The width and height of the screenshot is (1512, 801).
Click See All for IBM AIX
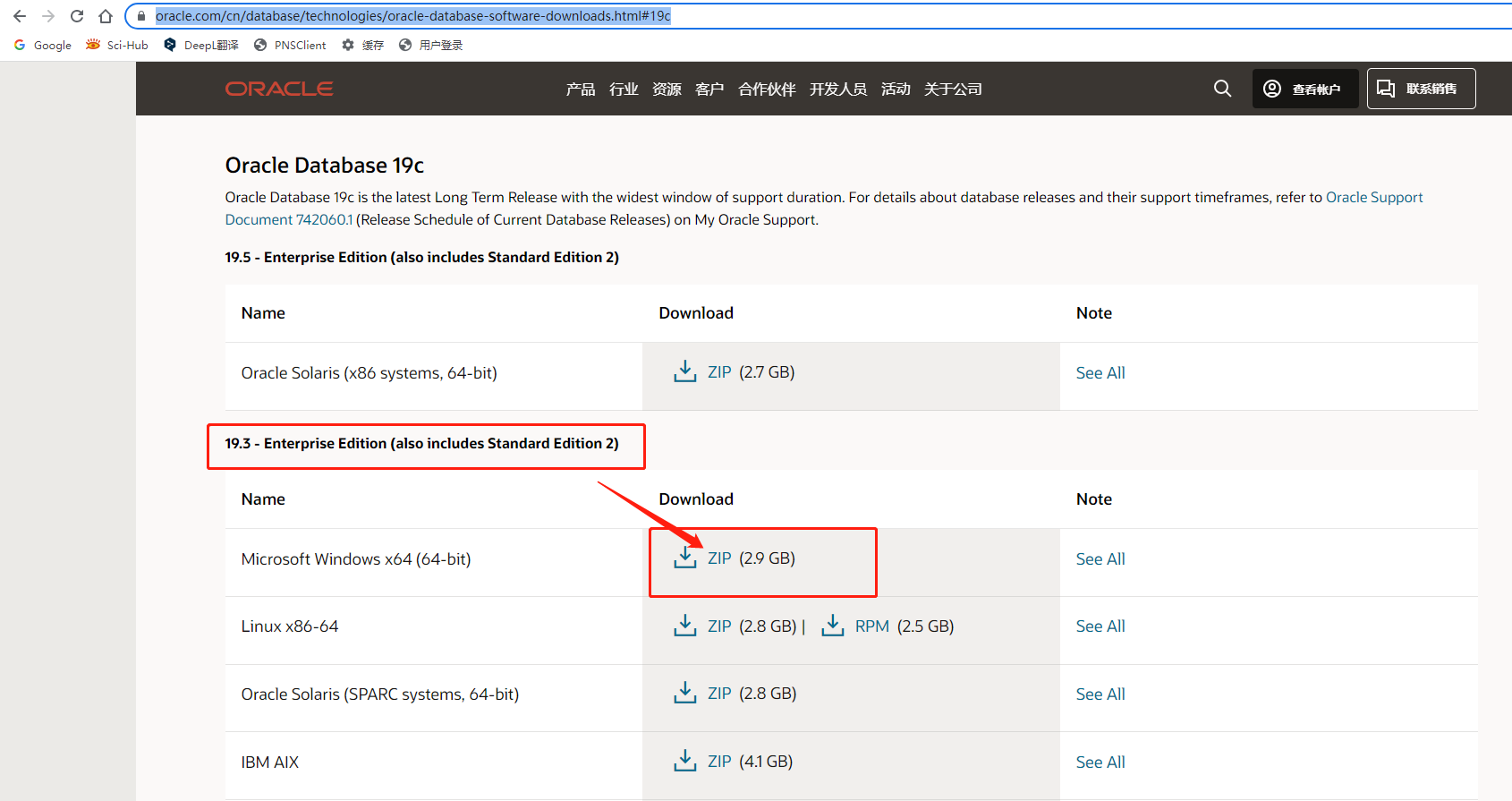(x=1100, y=763)
